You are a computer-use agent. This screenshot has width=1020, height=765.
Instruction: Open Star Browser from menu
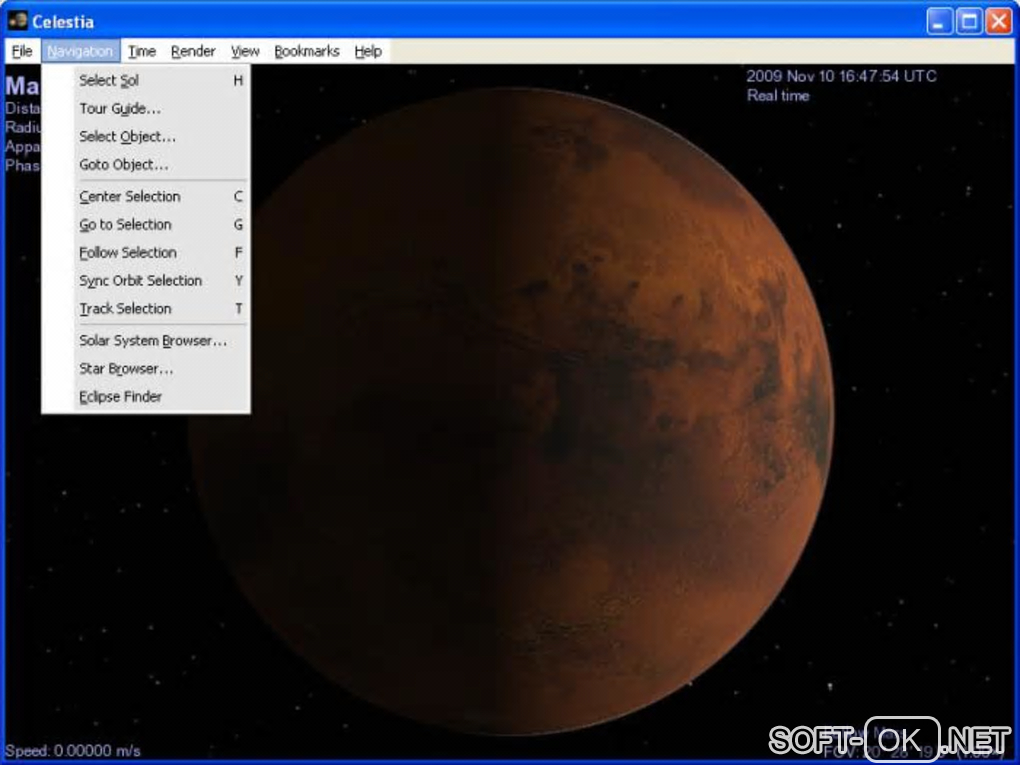[x=146, y=368]
